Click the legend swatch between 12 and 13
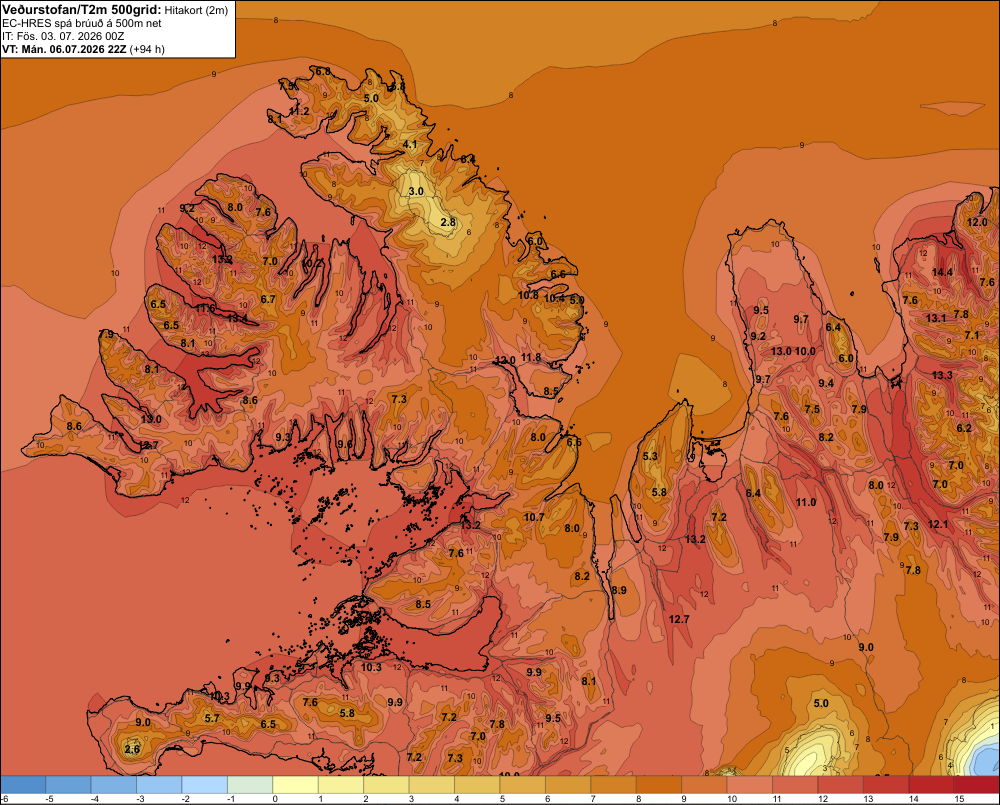Screen dimensions: 1000x805 pyautogui.click(x=841, y=785)
